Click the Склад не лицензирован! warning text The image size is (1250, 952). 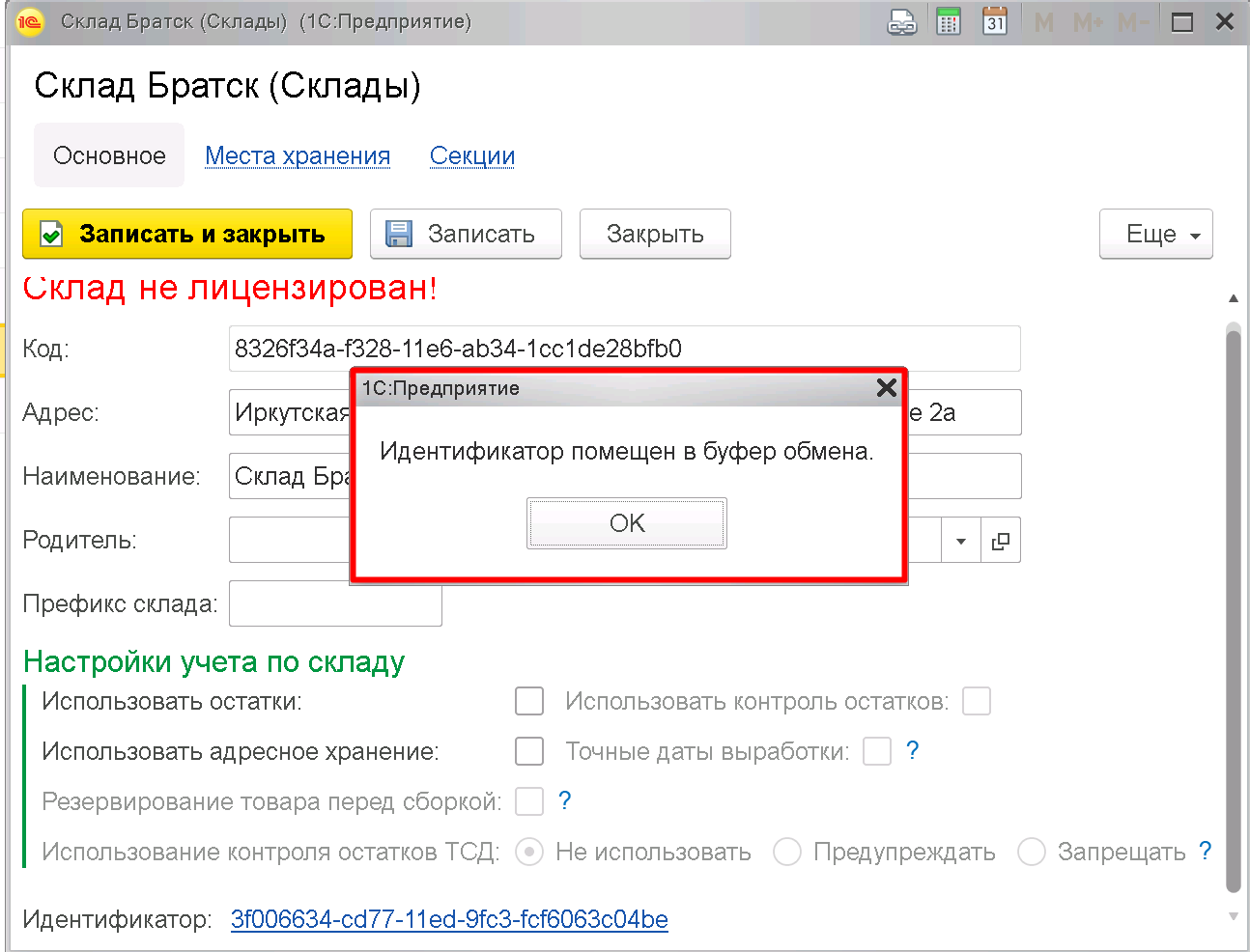pos(230,288)
